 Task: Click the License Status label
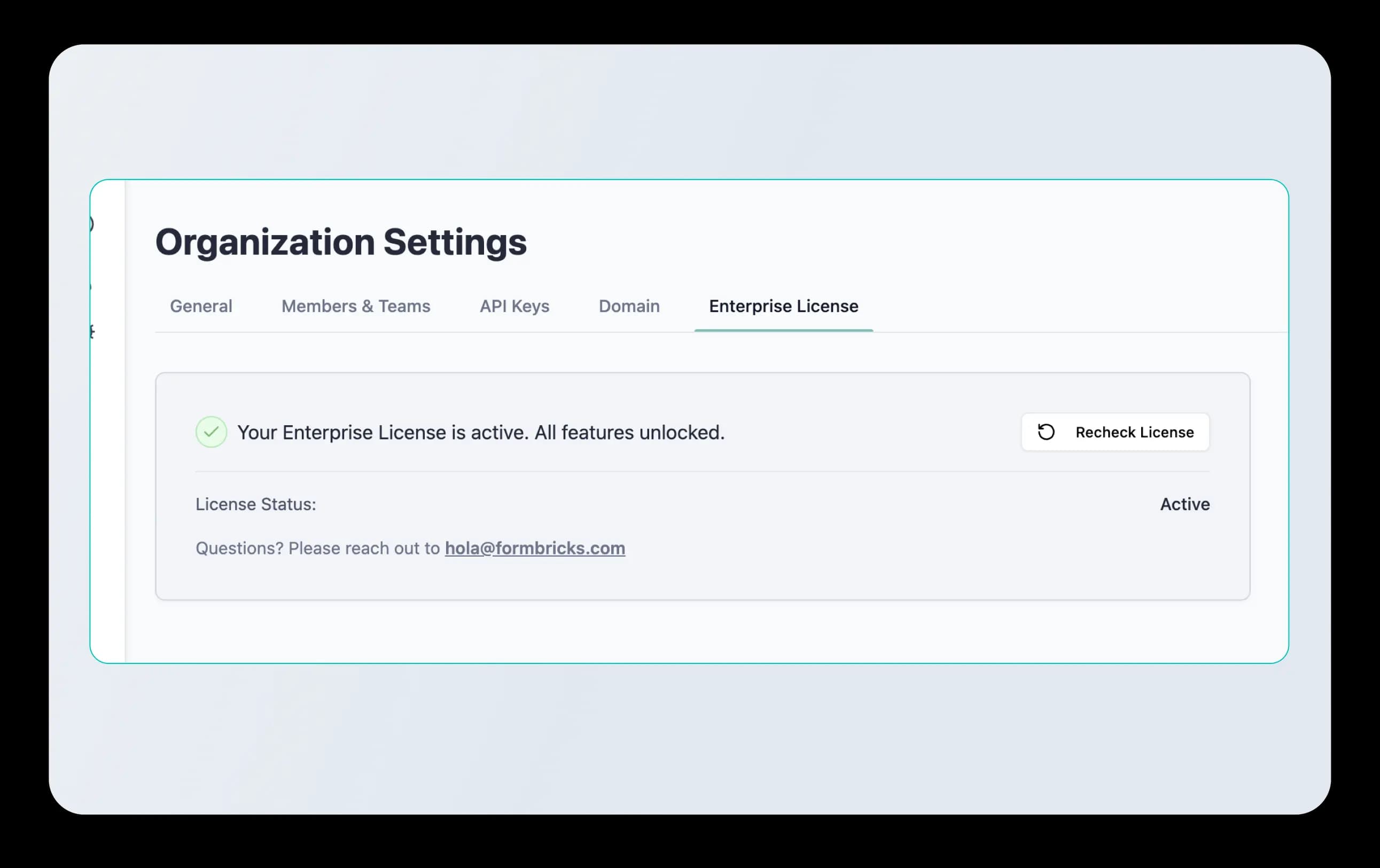[x=255, y=504]
